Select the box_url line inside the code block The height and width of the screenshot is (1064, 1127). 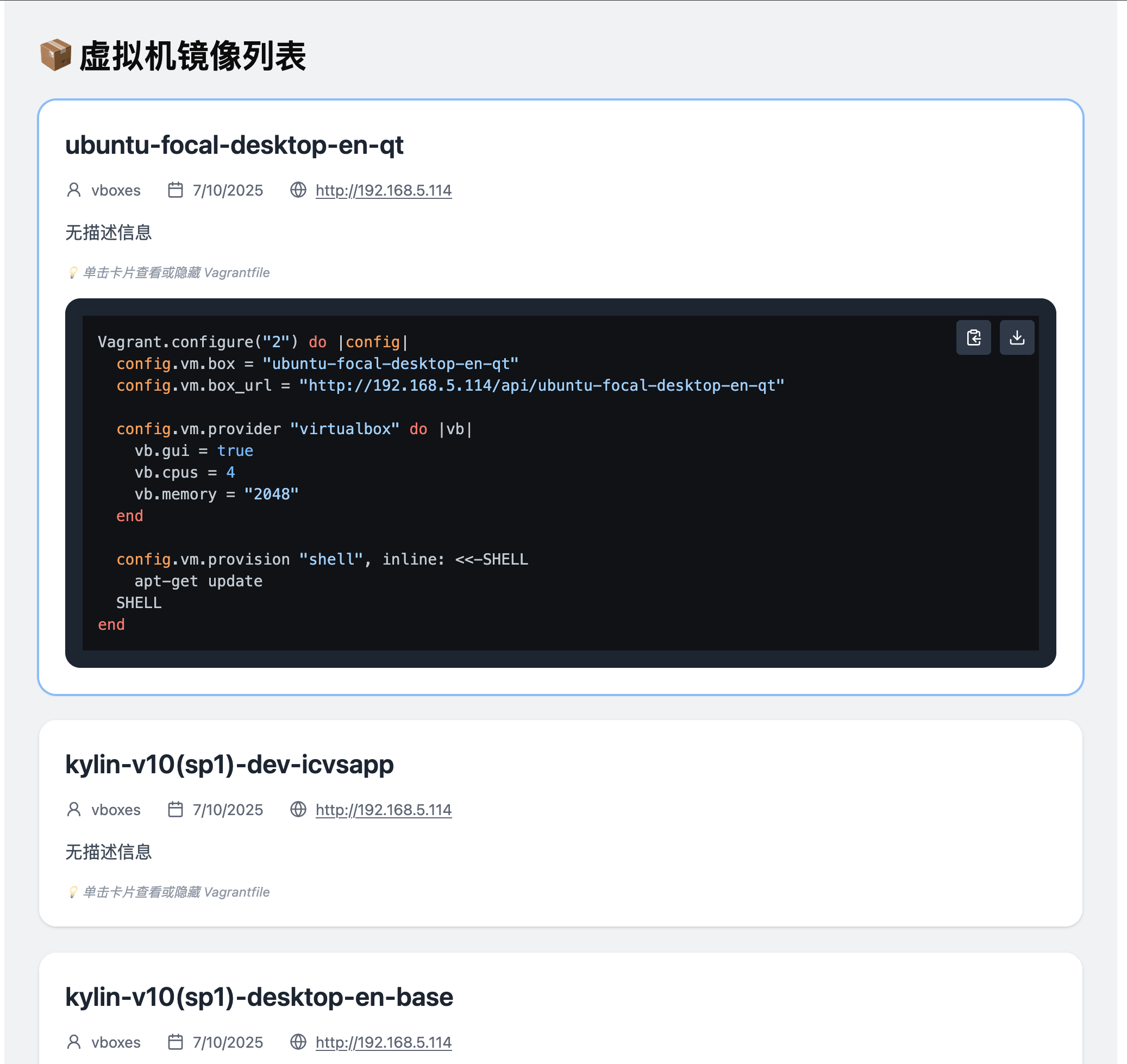450,385
